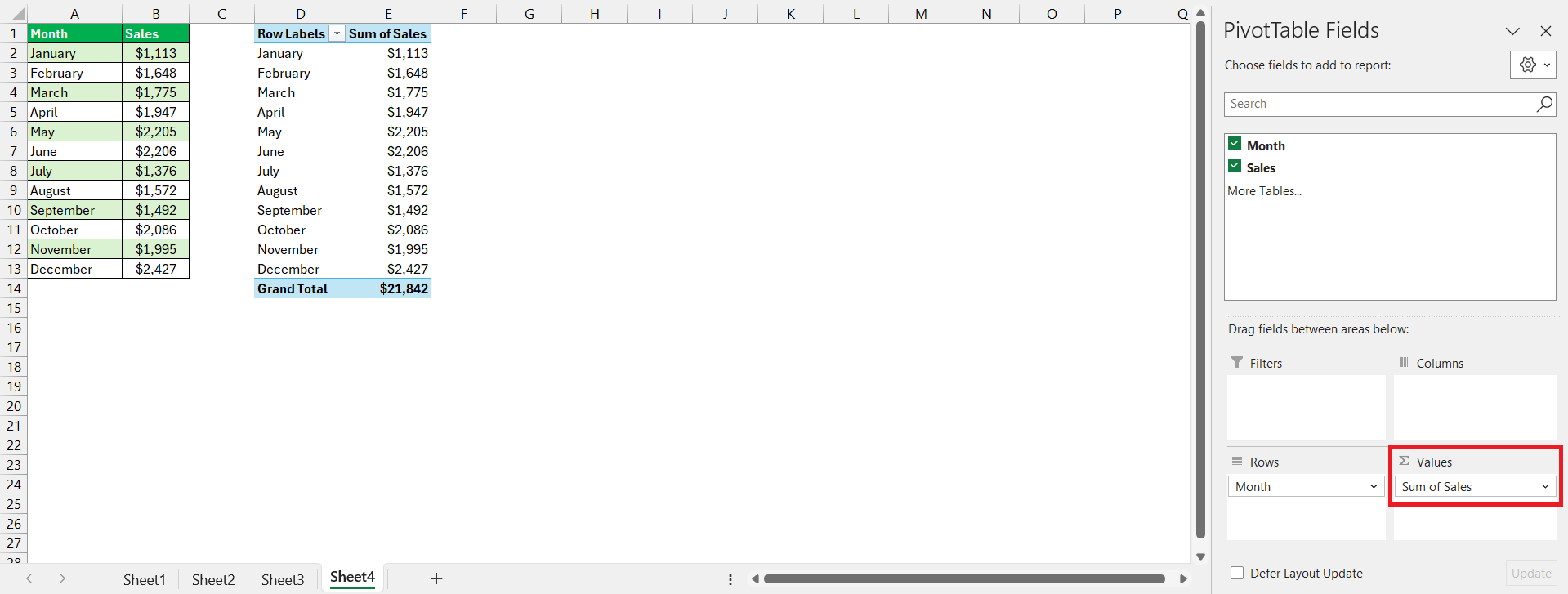
Task: Click horizontal scrollbar left arrow
Action: pos(755,578)
